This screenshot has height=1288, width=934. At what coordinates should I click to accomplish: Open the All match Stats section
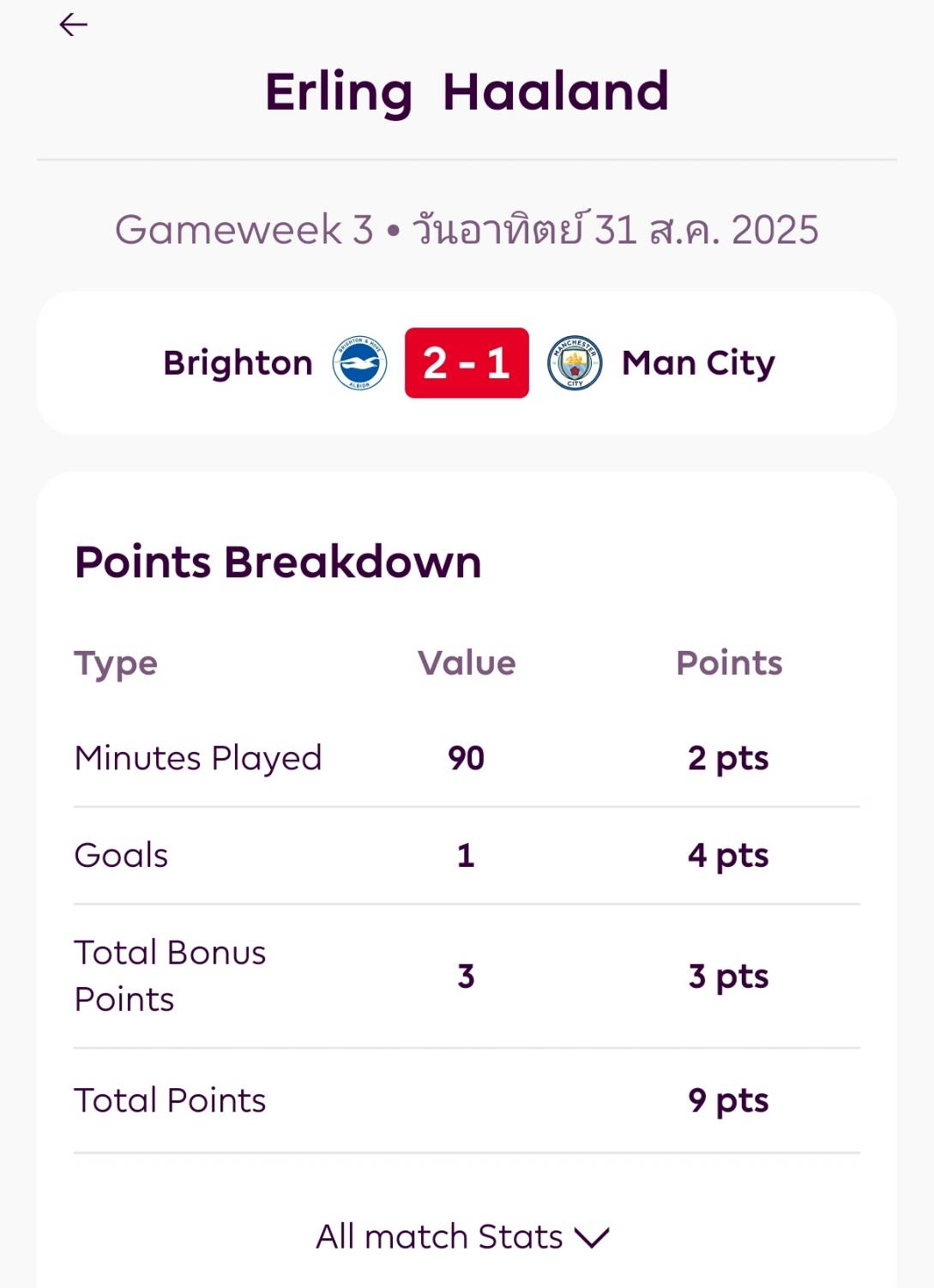click(463, 1237)
